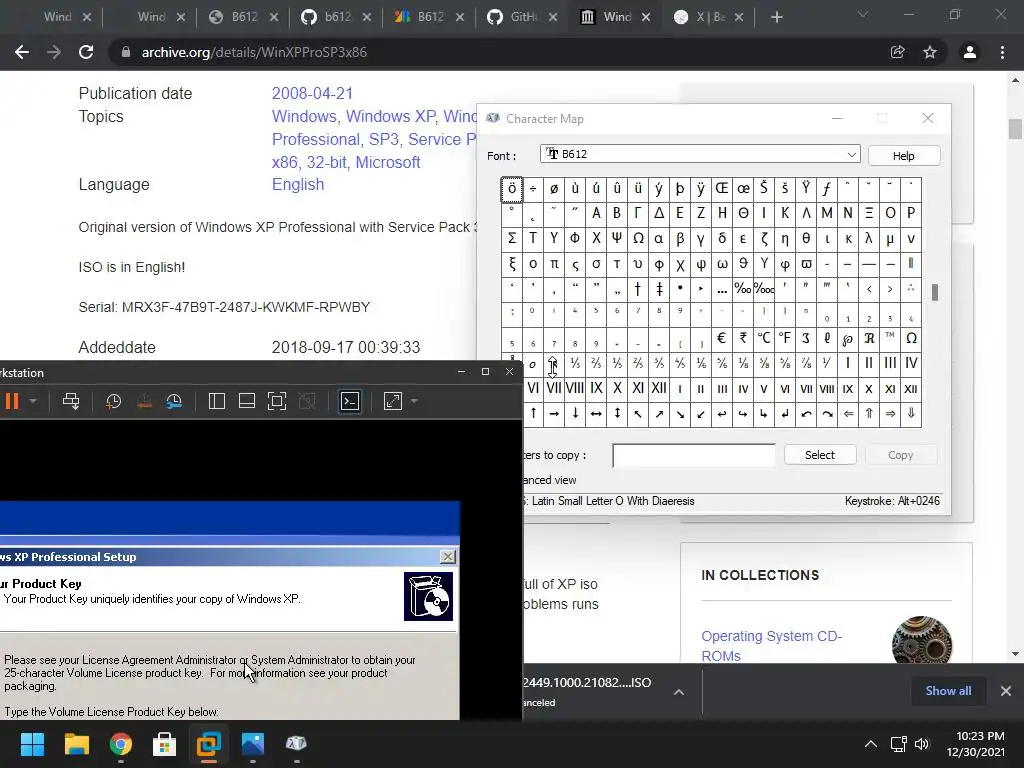This screenshot has width=1024, height=768.
Task: Click the Select button in Character Map
Action: coord(820,455)
